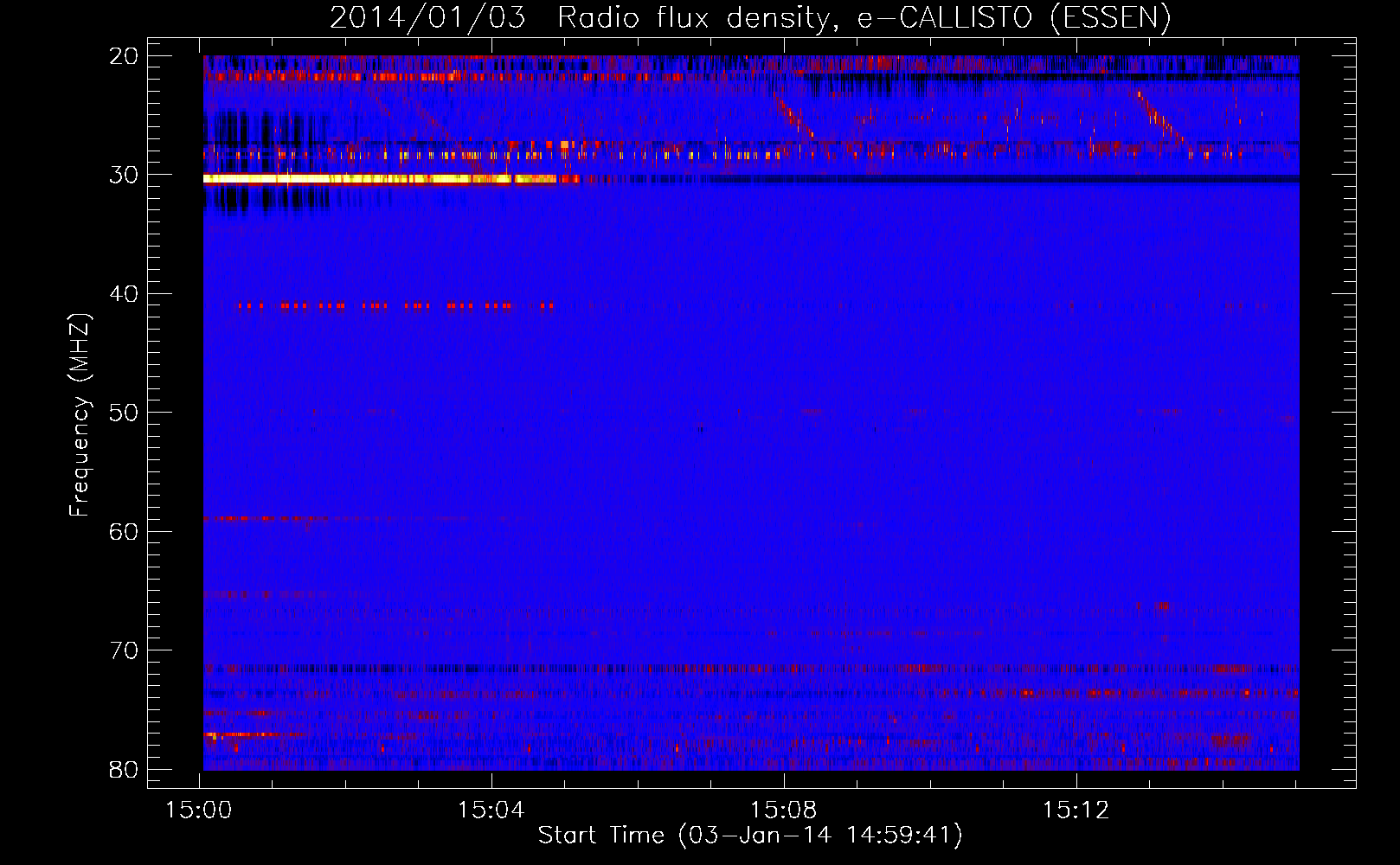This screenshot has height=865, width=1400.
Task: Click the 15:04 time tick label
Action: coord(491,811)
